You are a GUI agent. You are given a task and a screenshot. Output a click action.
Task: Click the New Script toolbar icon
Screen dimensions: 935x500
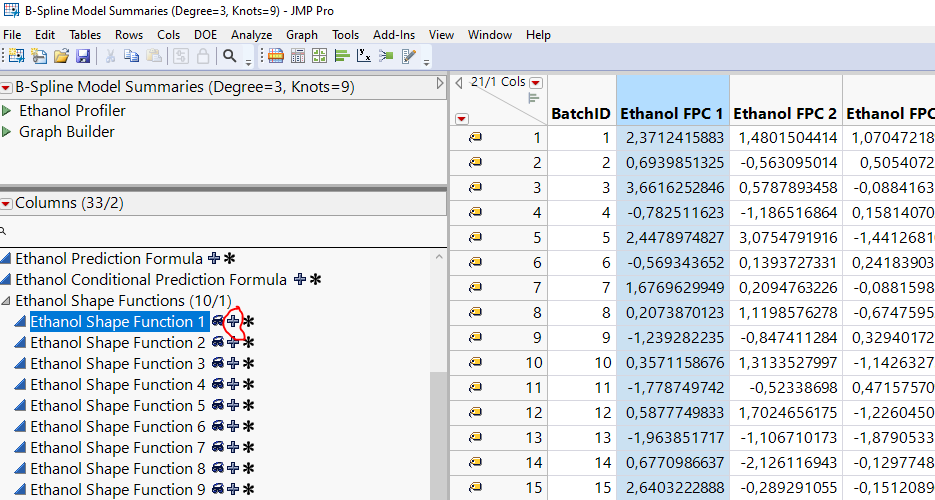39,57
